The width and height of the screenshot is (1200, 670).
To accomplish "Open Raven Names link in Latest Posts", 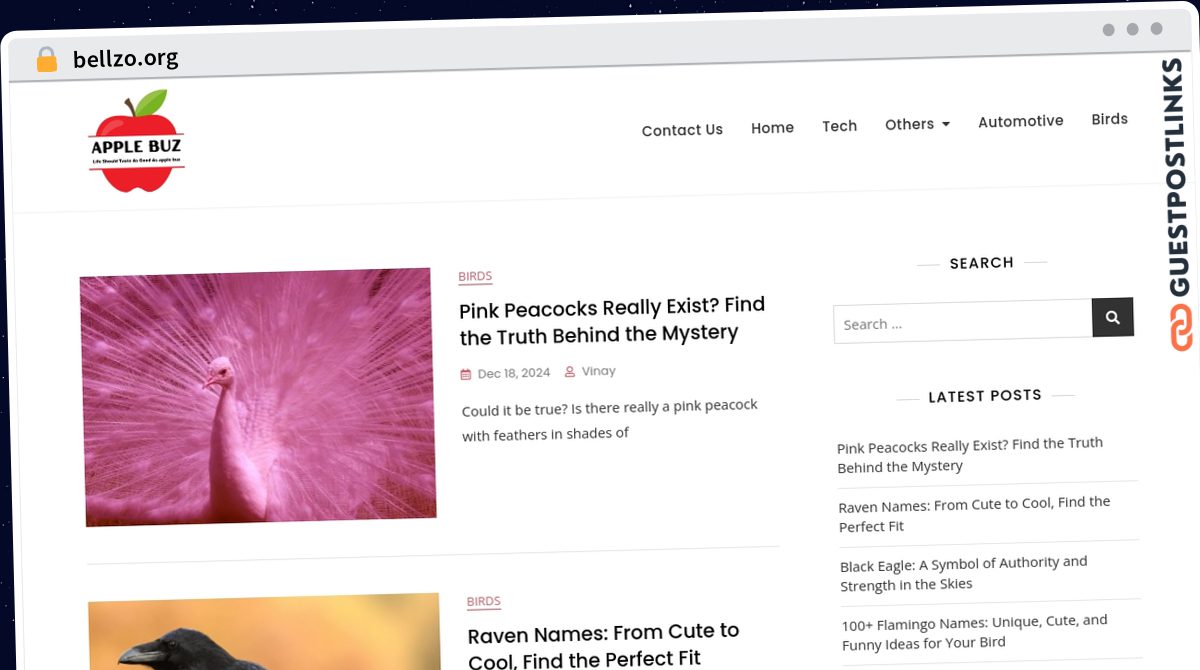I will [x=975, y=514].
